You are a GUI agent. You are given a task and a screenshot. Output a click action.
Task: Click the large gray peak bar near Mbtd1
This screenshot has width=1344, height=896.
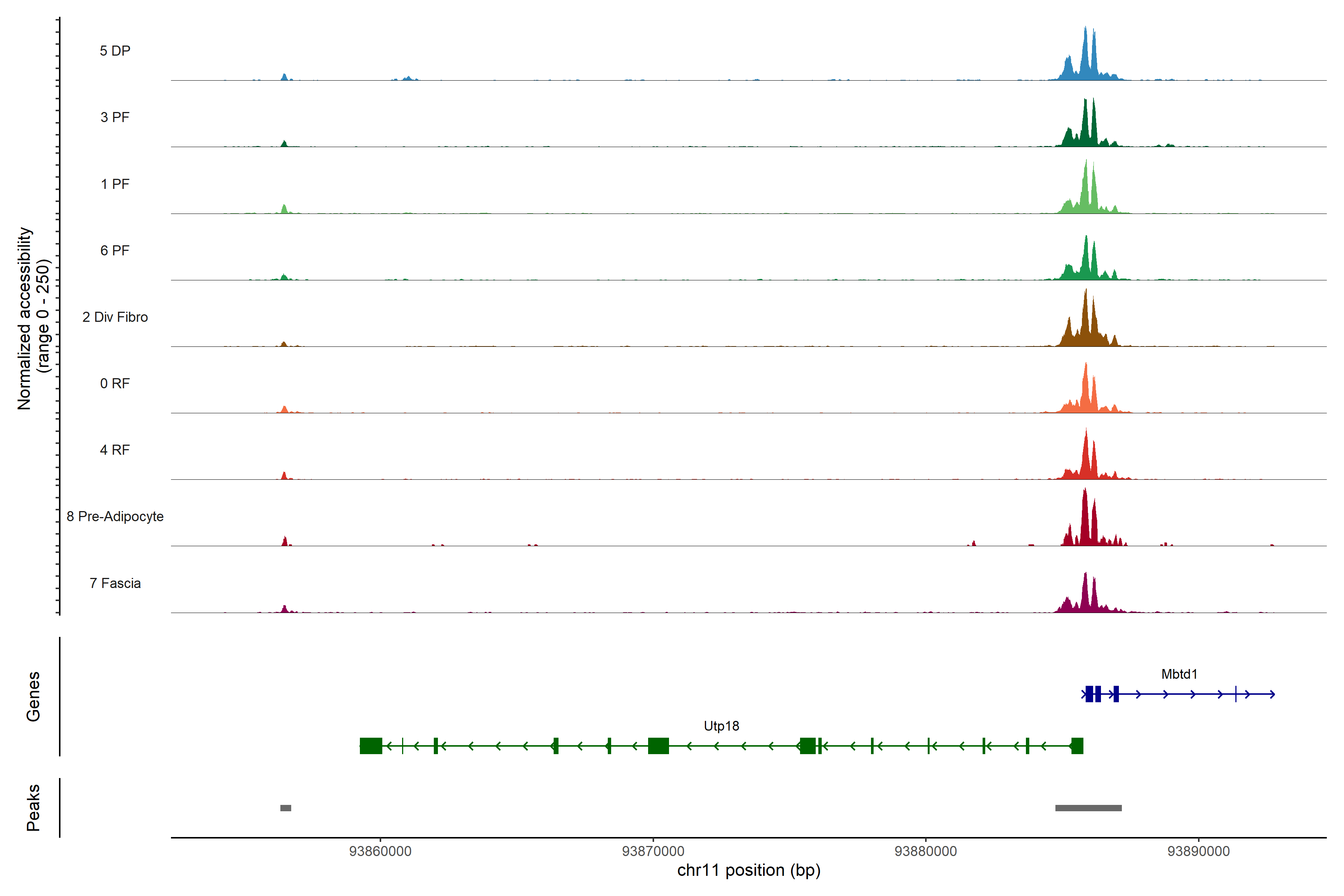[1088, 808]
